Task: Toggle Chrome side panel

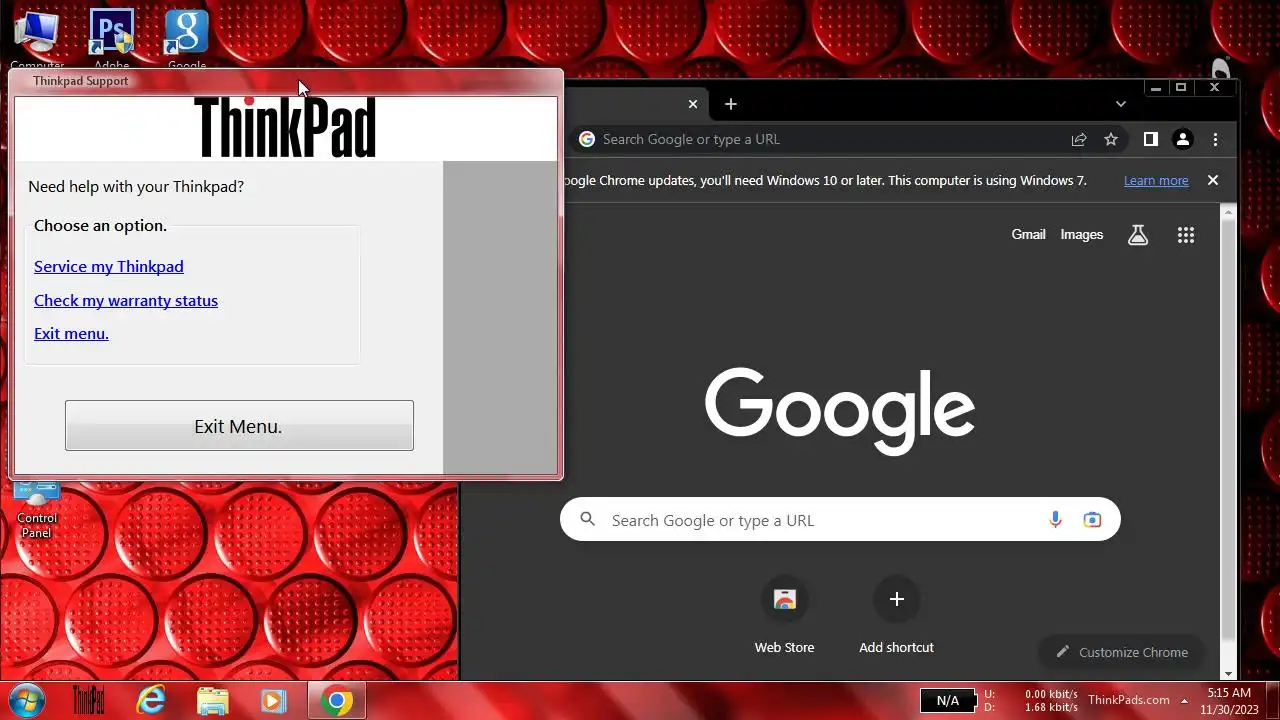Action: [x=1150, y=140]
